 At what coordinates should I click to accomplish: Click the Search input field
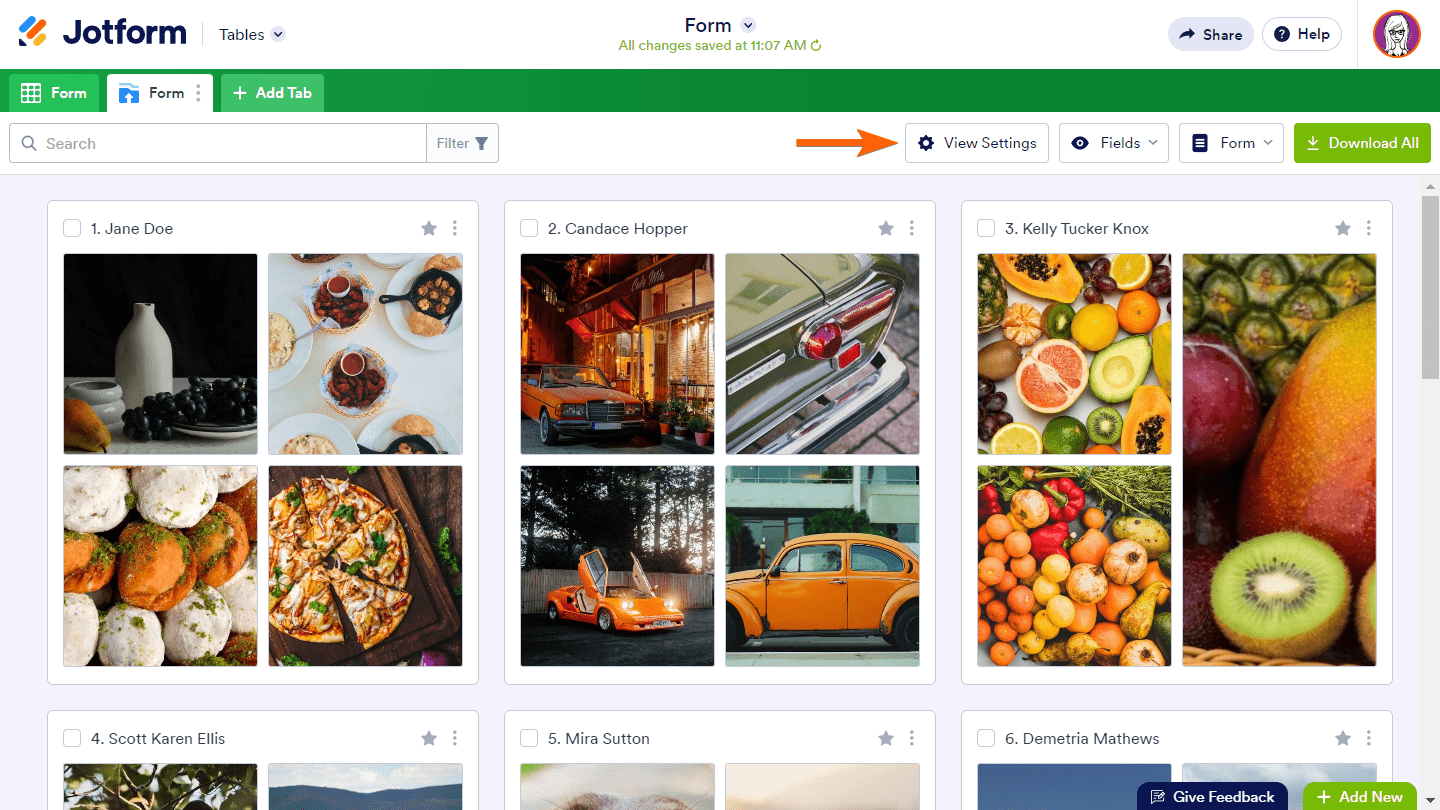[x=230, y=143]
